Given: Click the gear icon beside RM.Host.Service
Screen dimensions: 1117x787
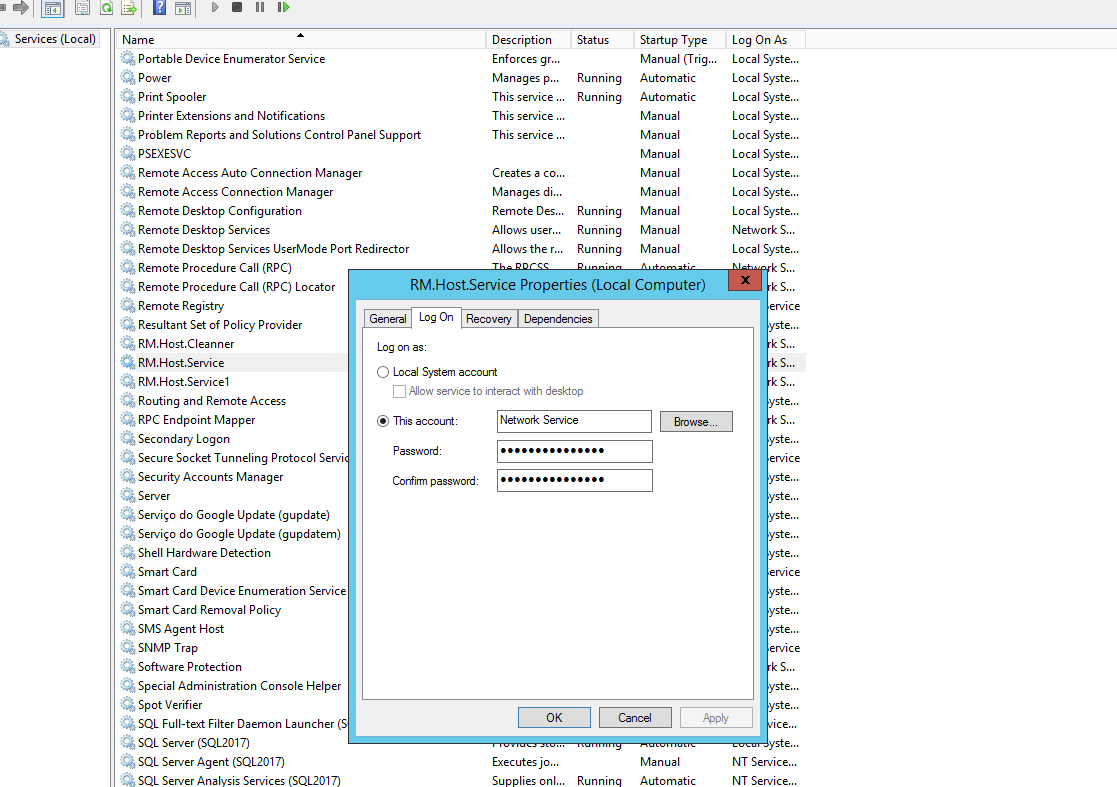Looking at the screenshot, I should [x=128, y=363].
